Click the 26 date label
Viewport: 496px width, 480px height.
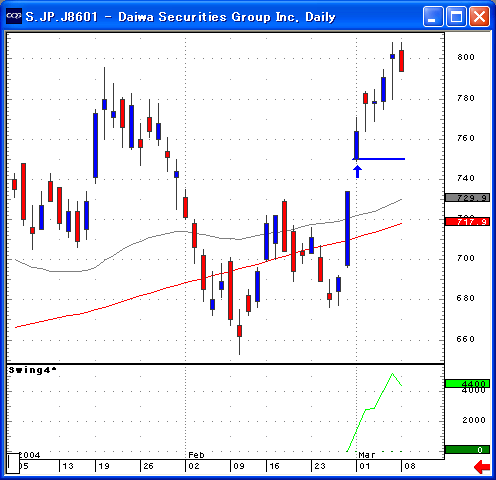click(148, 466)
